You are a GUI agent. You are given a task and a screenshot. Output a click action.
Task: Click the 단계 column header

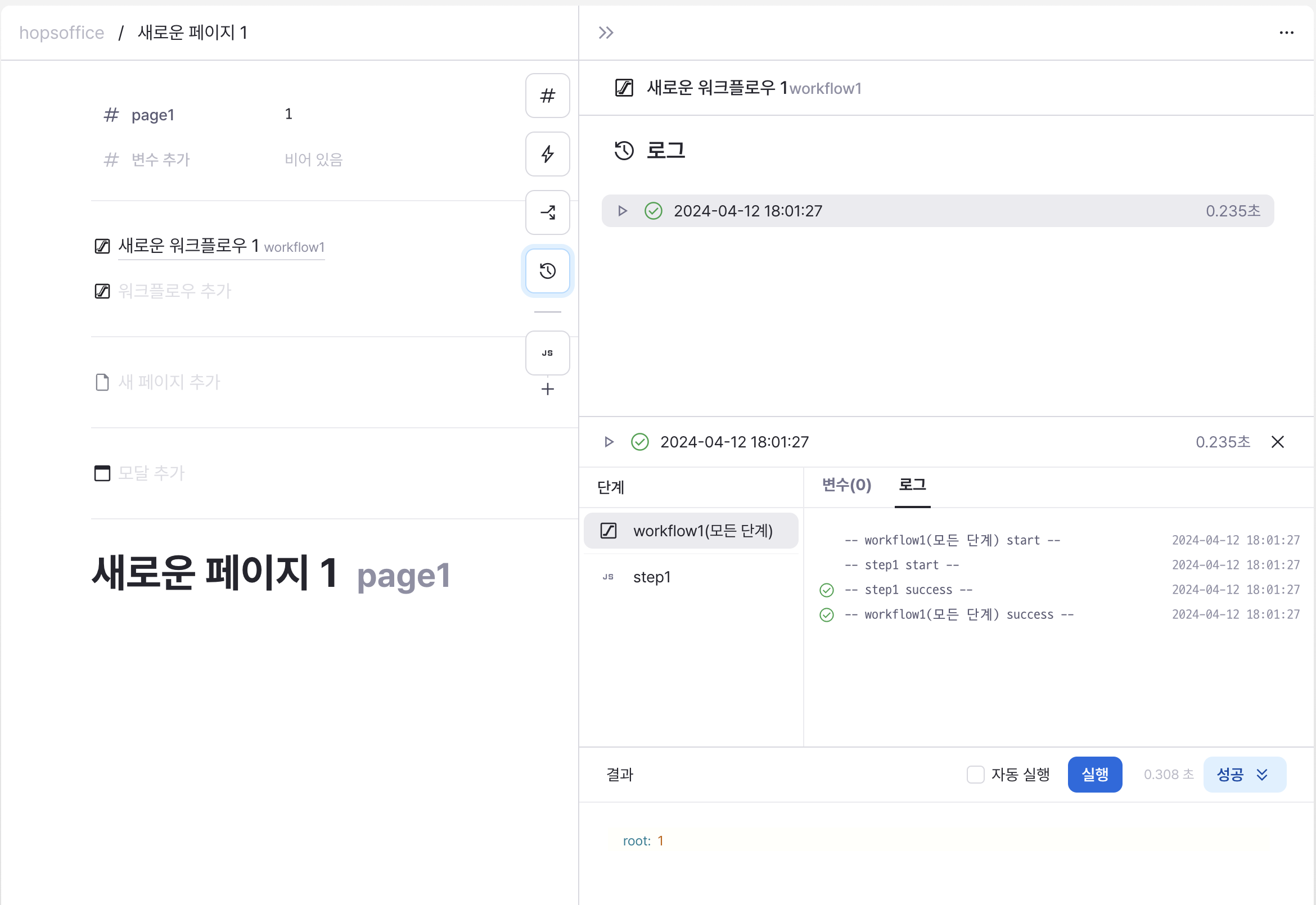(610, 488)
